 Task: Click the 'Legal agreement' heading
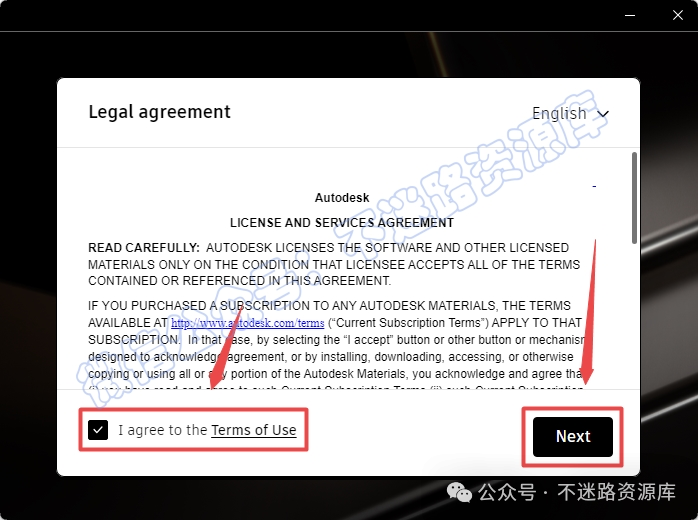pyautogui.click(x=159, y=112)
